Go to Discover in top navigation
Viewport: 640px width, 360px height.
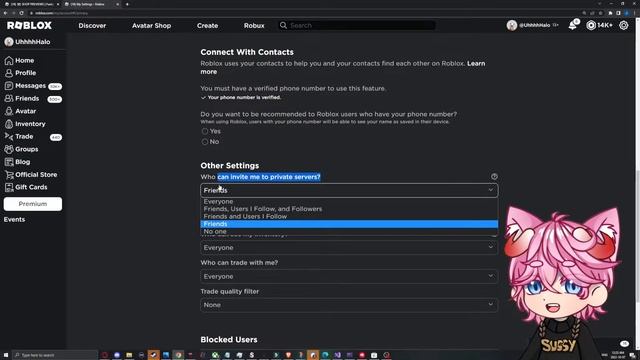(92, 25)
